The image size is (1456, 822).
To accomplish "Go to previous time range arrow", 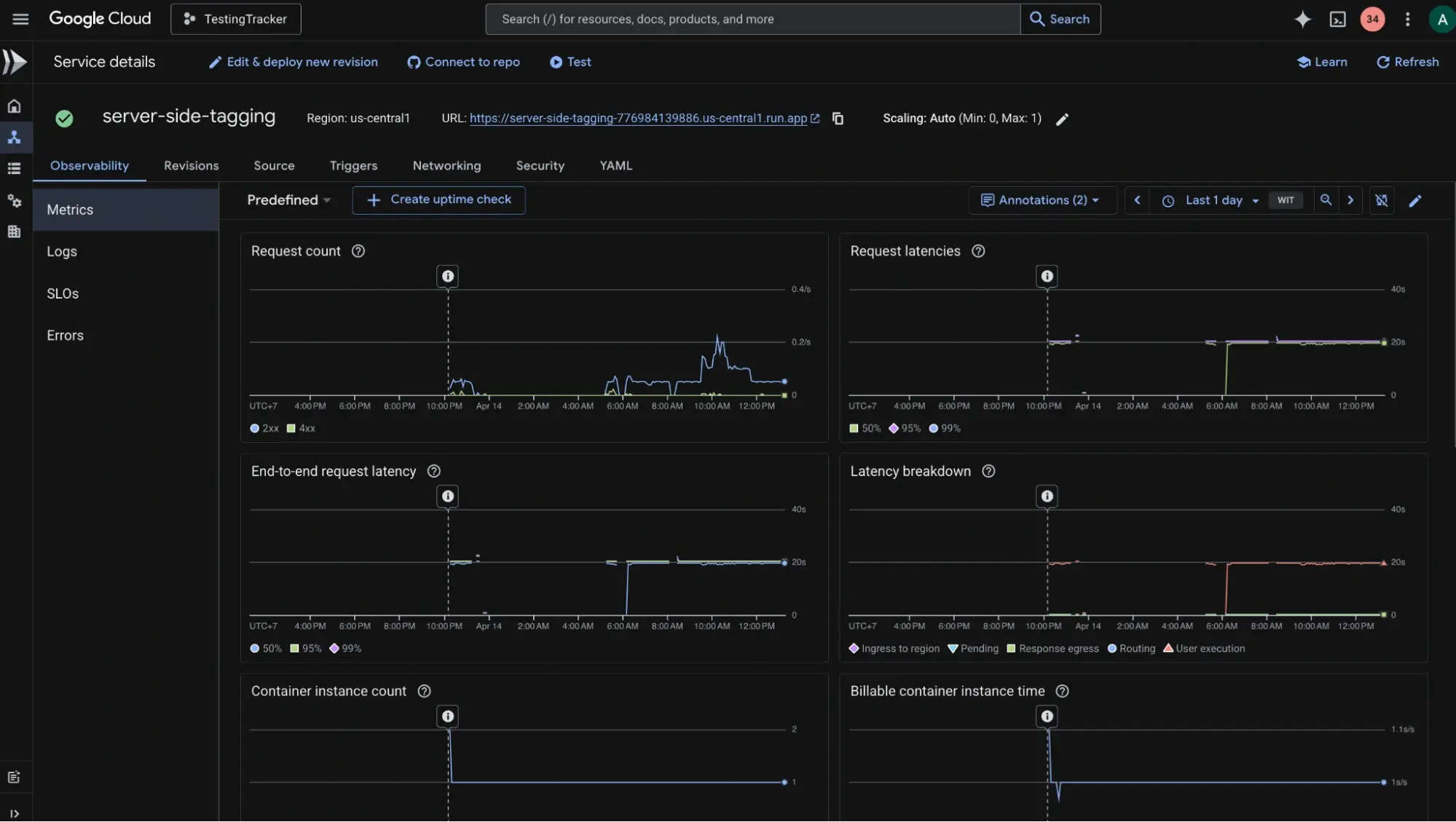I will pyautogui.click(x=1137, y=200).
